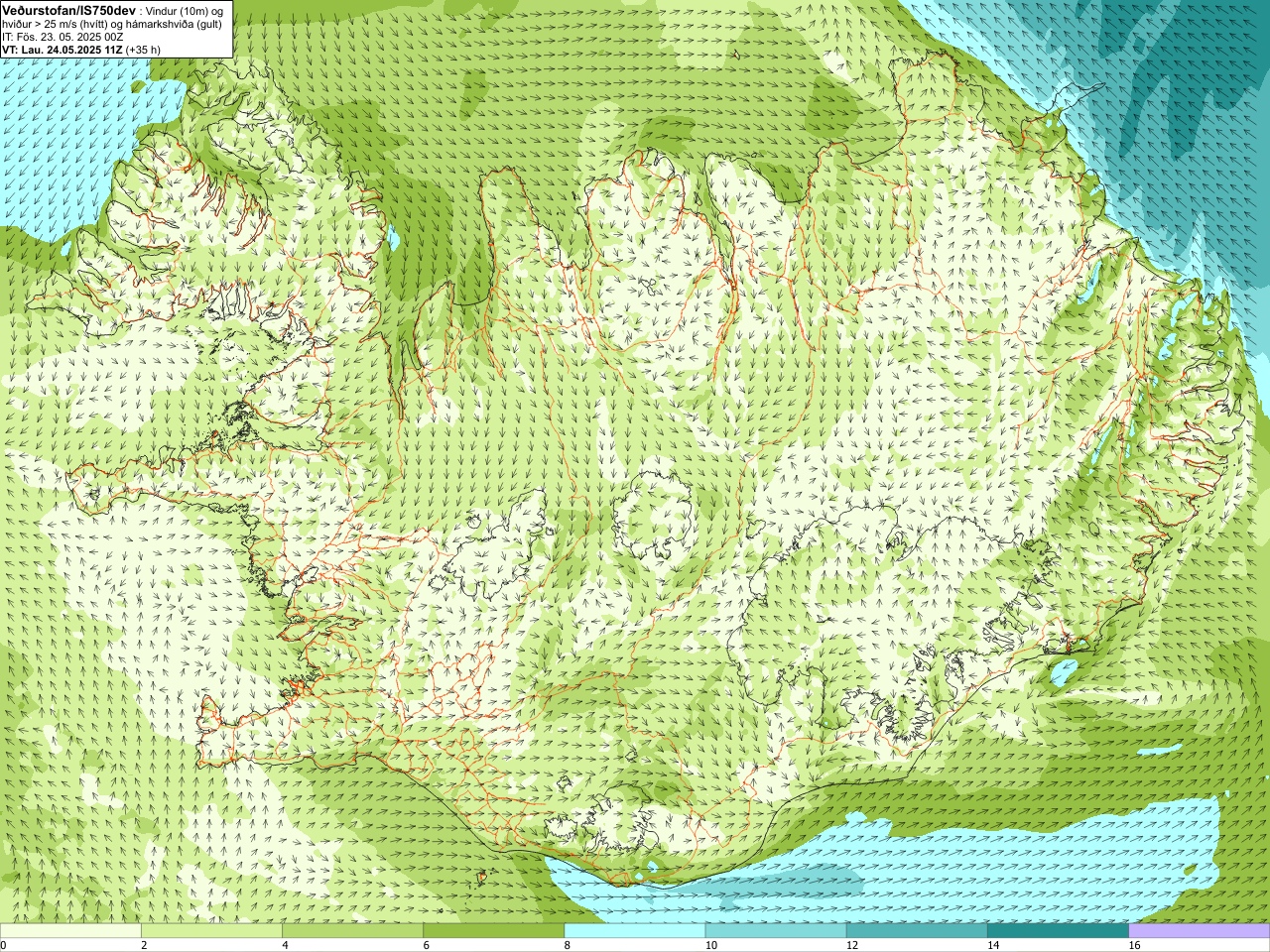Click the legend label "10"
The height and width of the screenshot is (952, 1270).
(710, 945)
